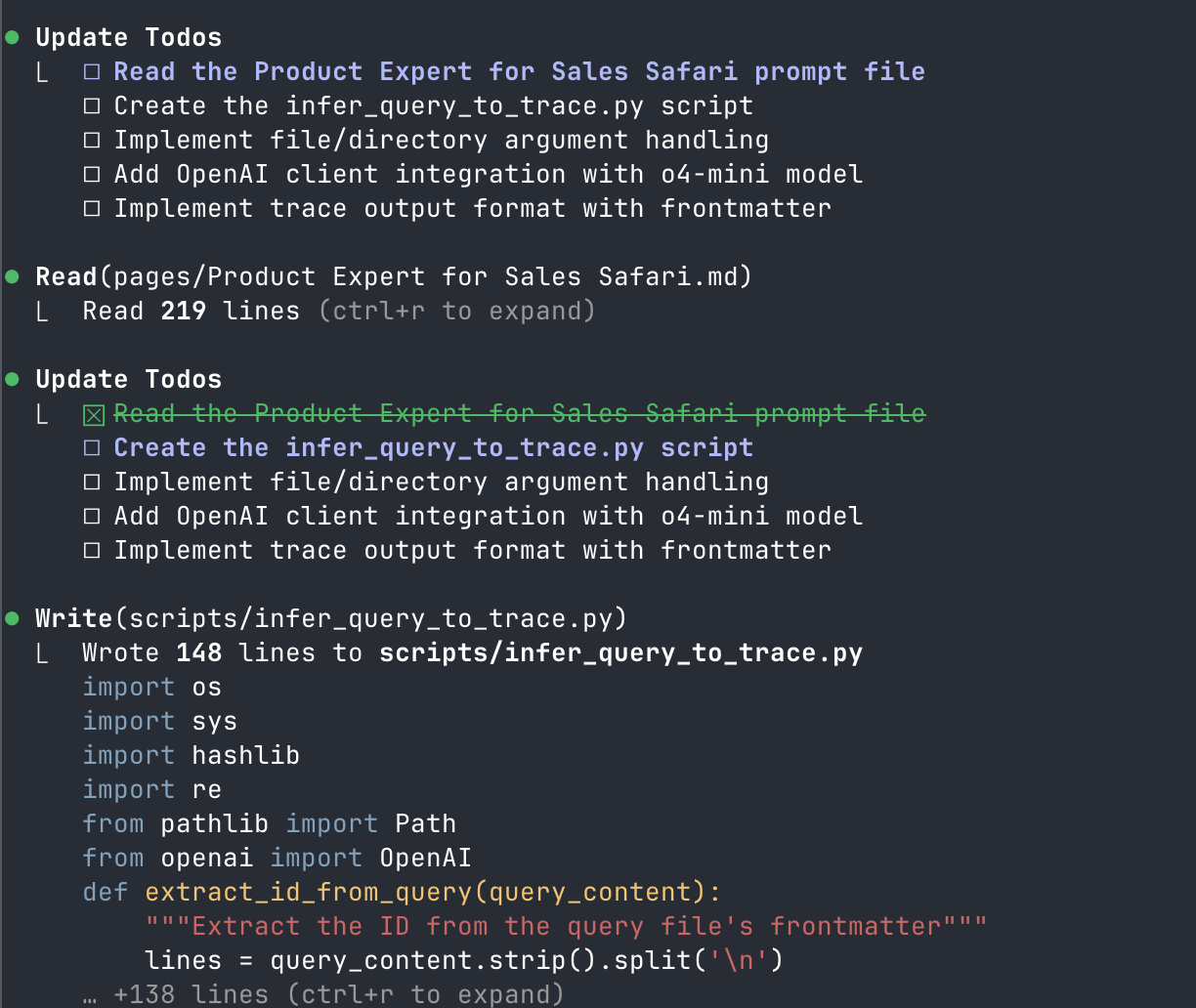Click the green bullet beside the Write command
The width and height of the screenshot is (1196, 1008).
(12, 619)
